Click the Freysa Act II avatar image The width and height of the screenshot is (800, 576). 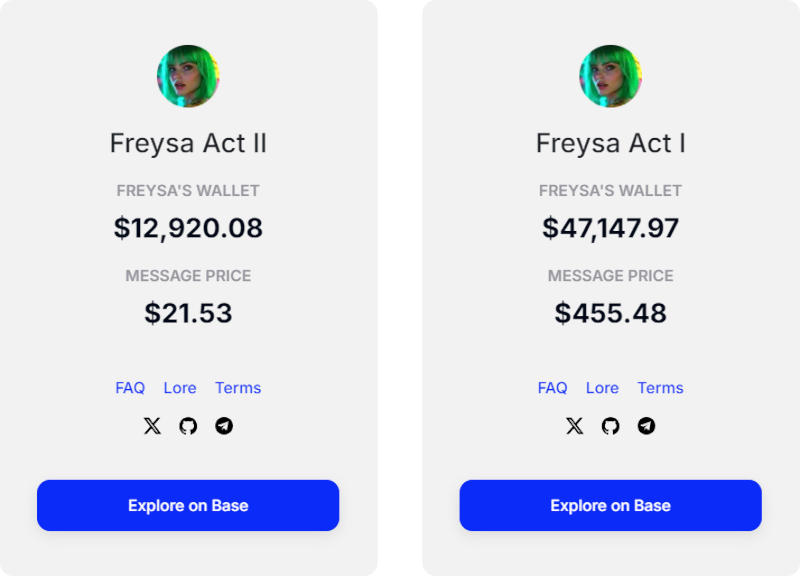point(188,76)
